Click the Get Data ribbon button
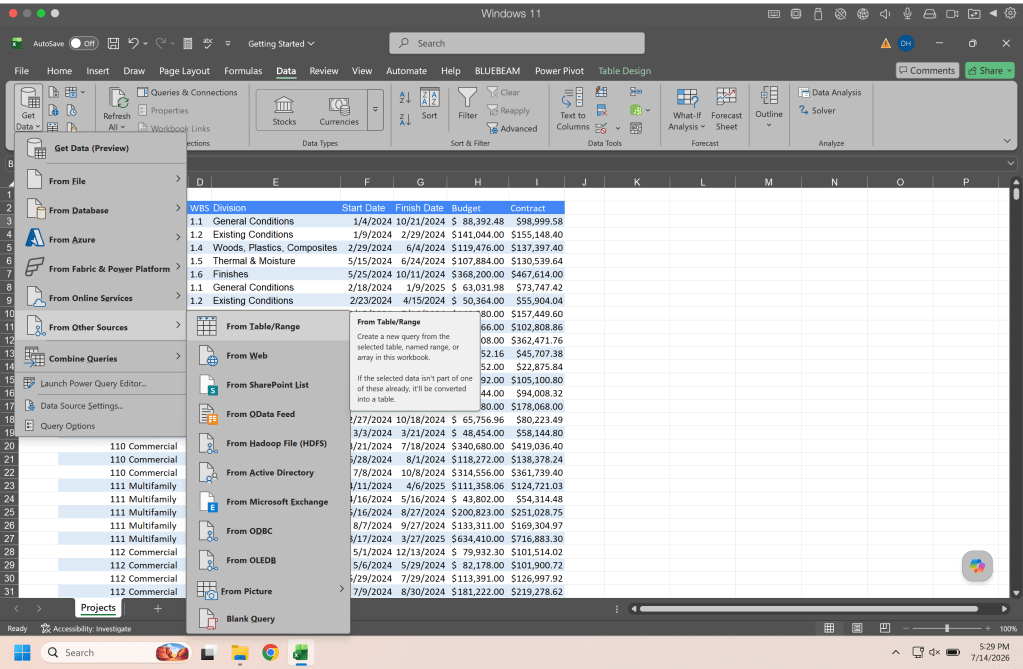Image resolution: width=1023 pixels, height=669 pixels. 28,108
